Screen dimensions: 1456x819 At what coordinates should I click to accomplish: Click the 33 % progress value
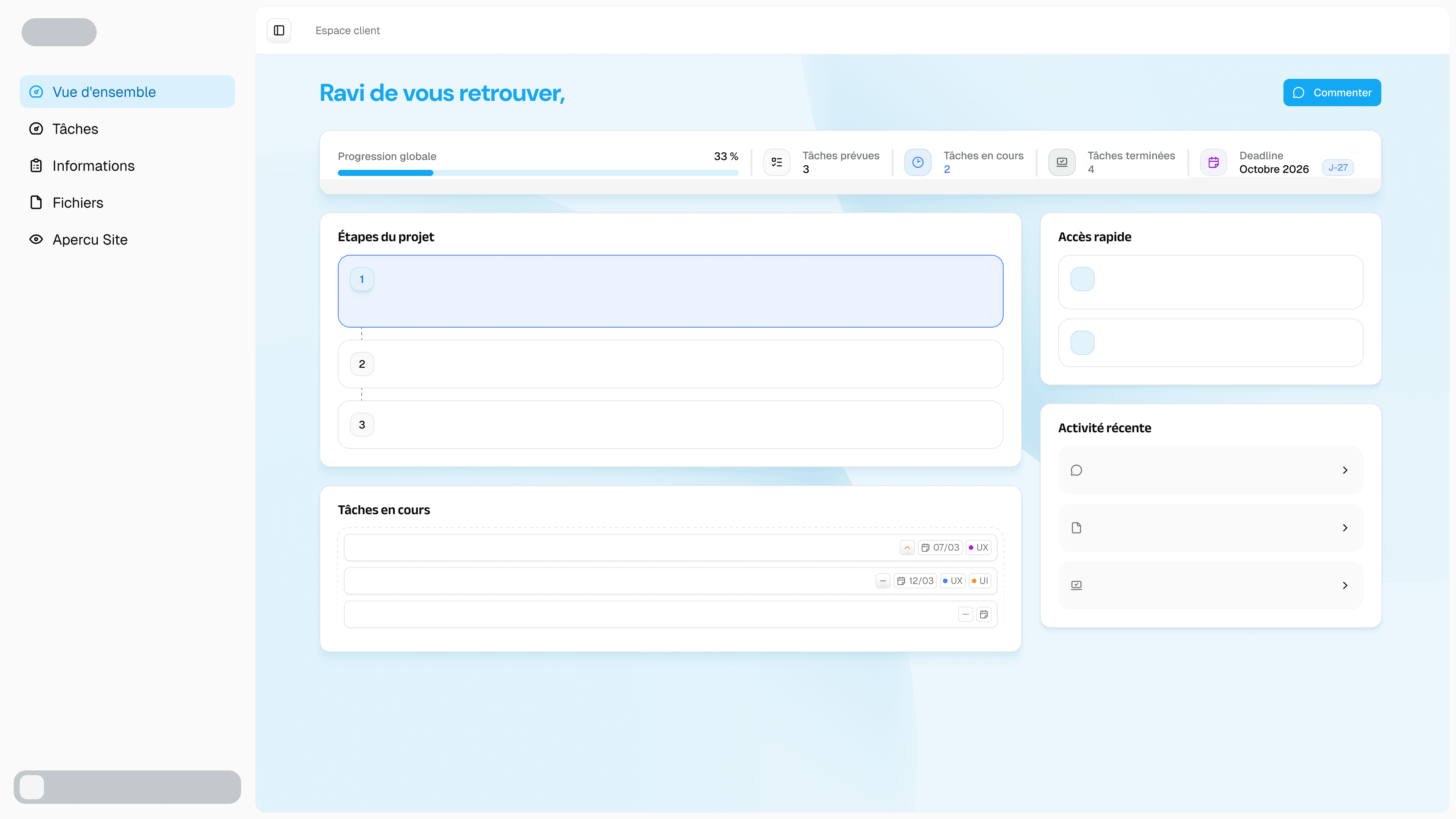pos(726,156)
